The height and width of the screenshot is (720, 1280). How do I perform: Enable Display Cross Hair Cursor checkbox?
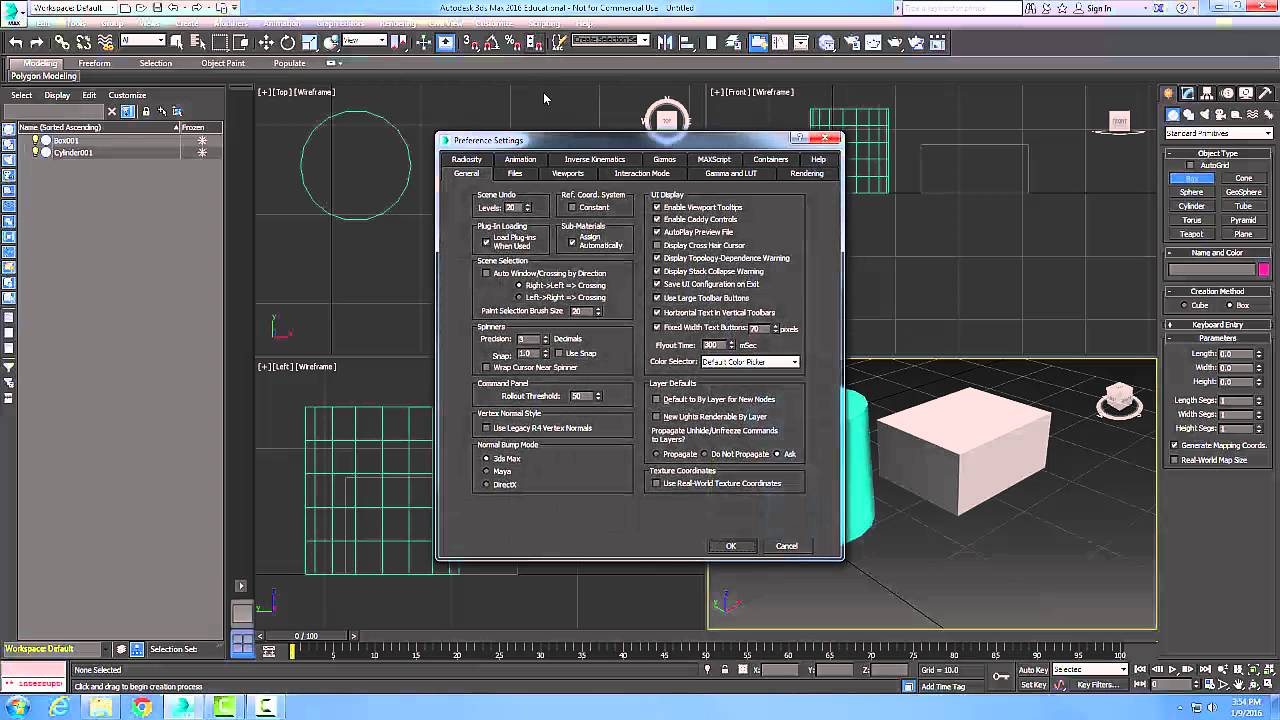(657, 245)
